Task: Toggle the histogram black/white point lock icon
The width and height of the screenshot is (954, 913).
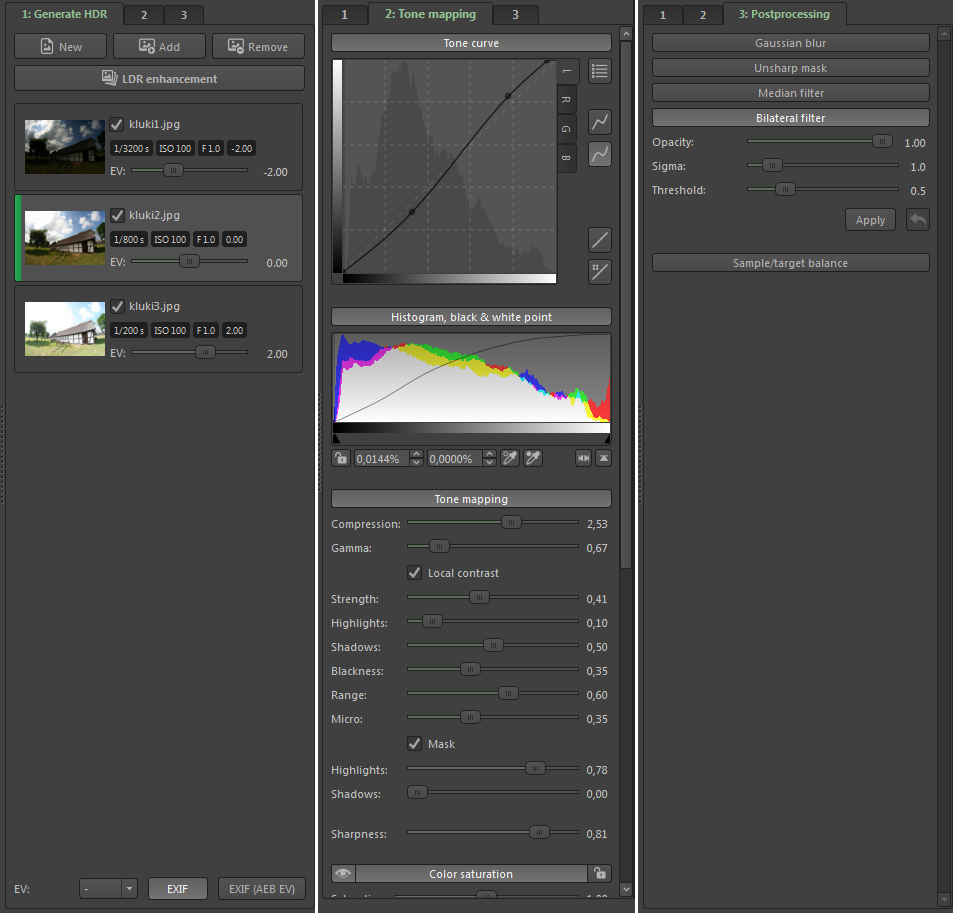Action: click(x=341, y=458)
